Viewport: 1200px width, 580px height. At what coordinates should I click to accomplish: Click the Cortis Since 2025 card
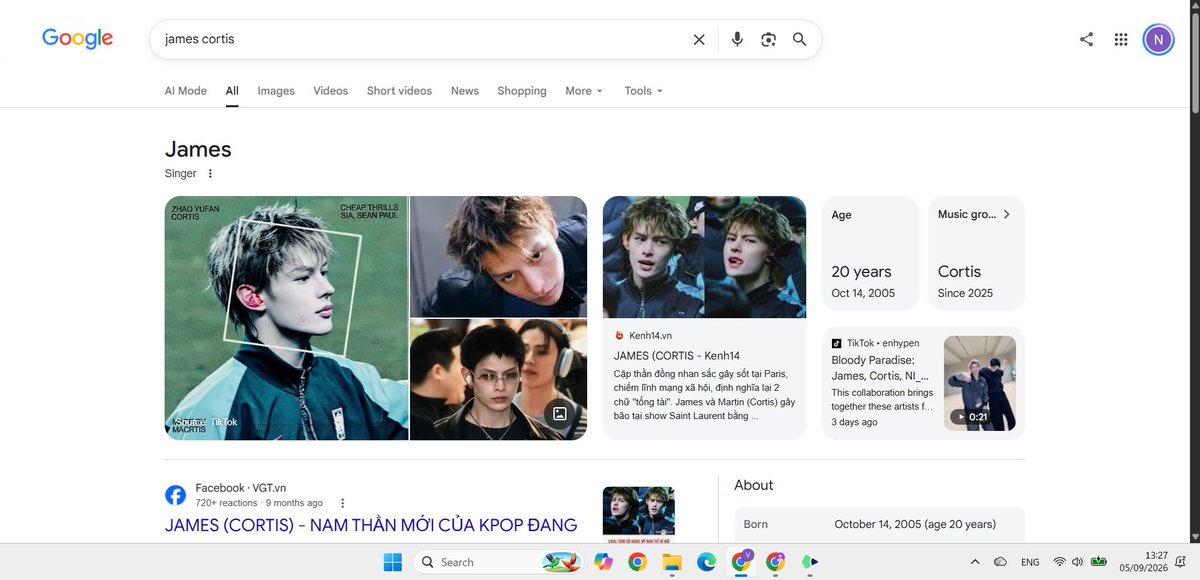[977, 253]
